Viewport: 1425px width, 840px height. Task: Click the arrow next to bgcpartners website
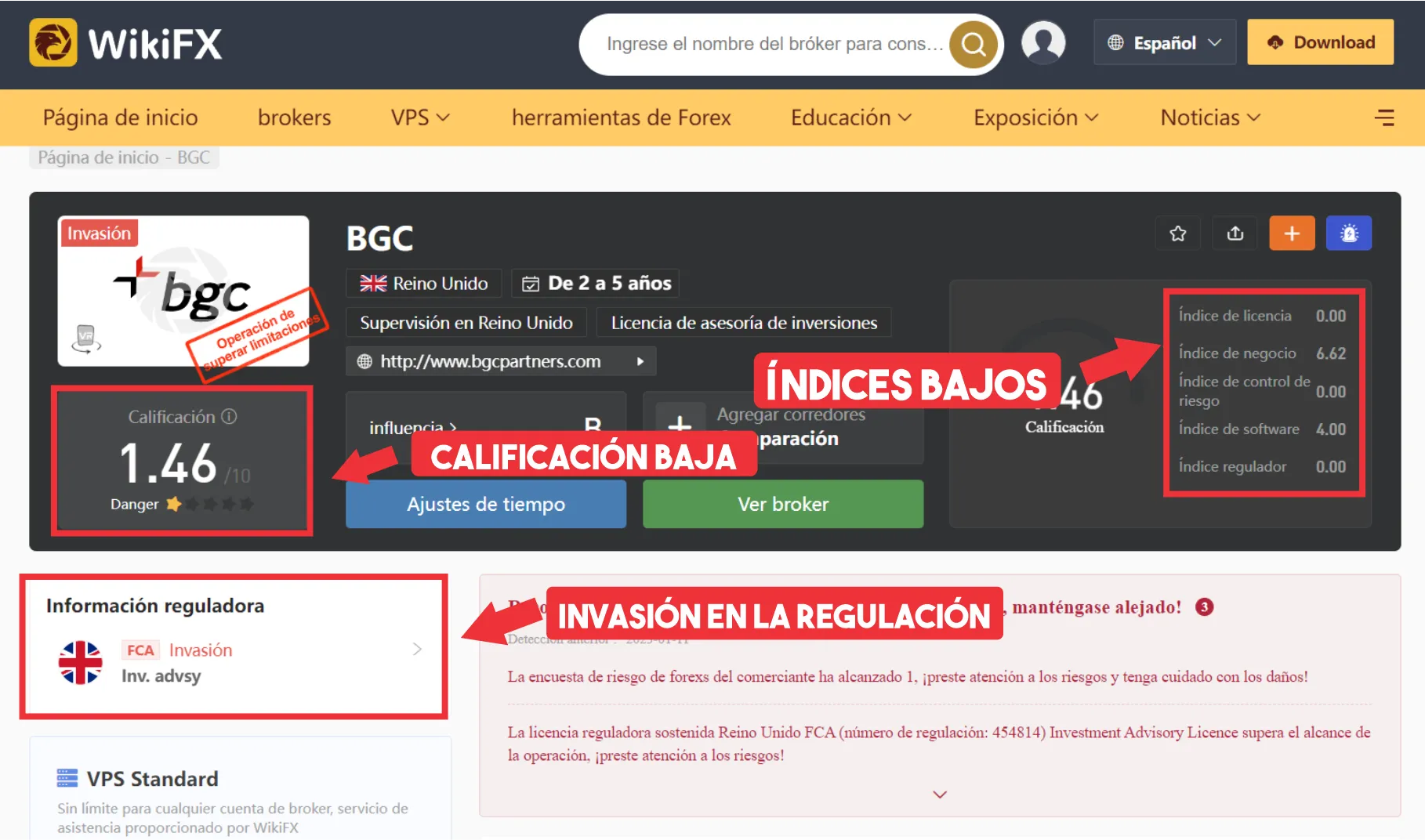click(640, 361)
